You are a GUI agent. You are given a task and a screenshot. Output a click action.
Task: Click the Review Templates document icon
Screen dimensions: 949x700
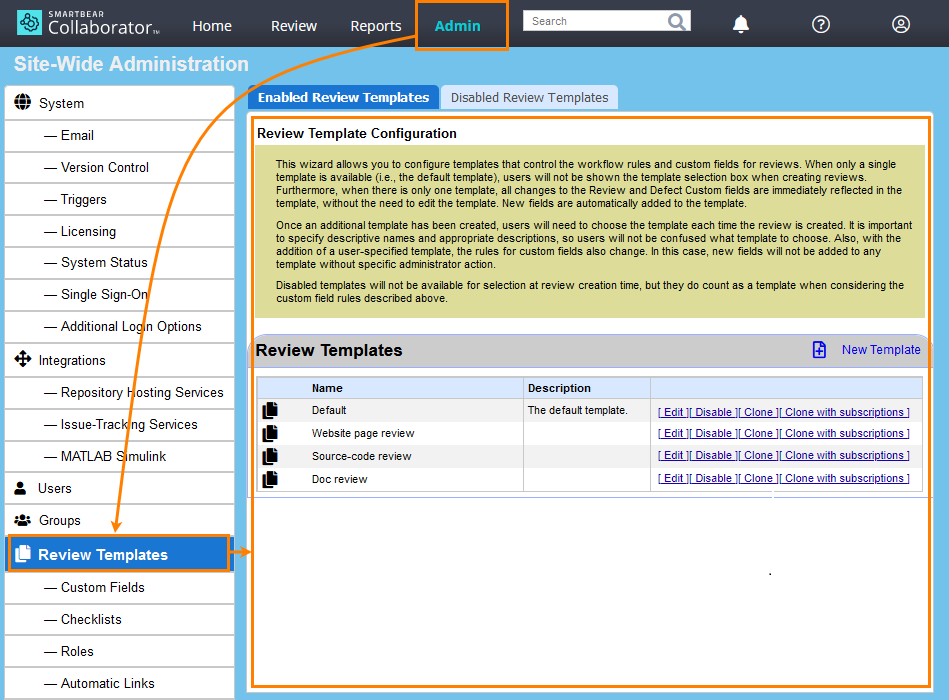[26, 553]
